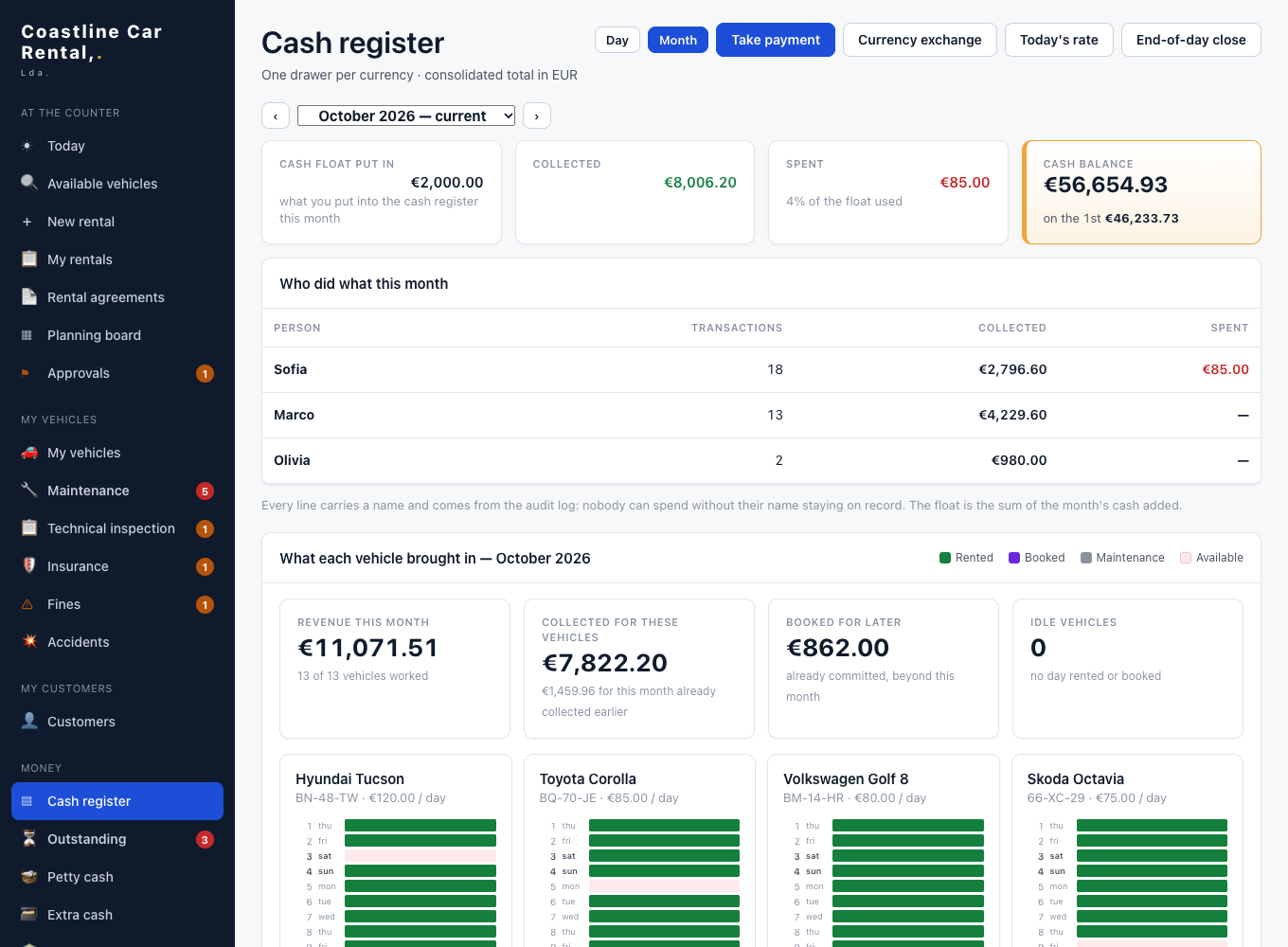Go to the previous month arrow
Screen dimensions: 1288x947
pos(276,116)
